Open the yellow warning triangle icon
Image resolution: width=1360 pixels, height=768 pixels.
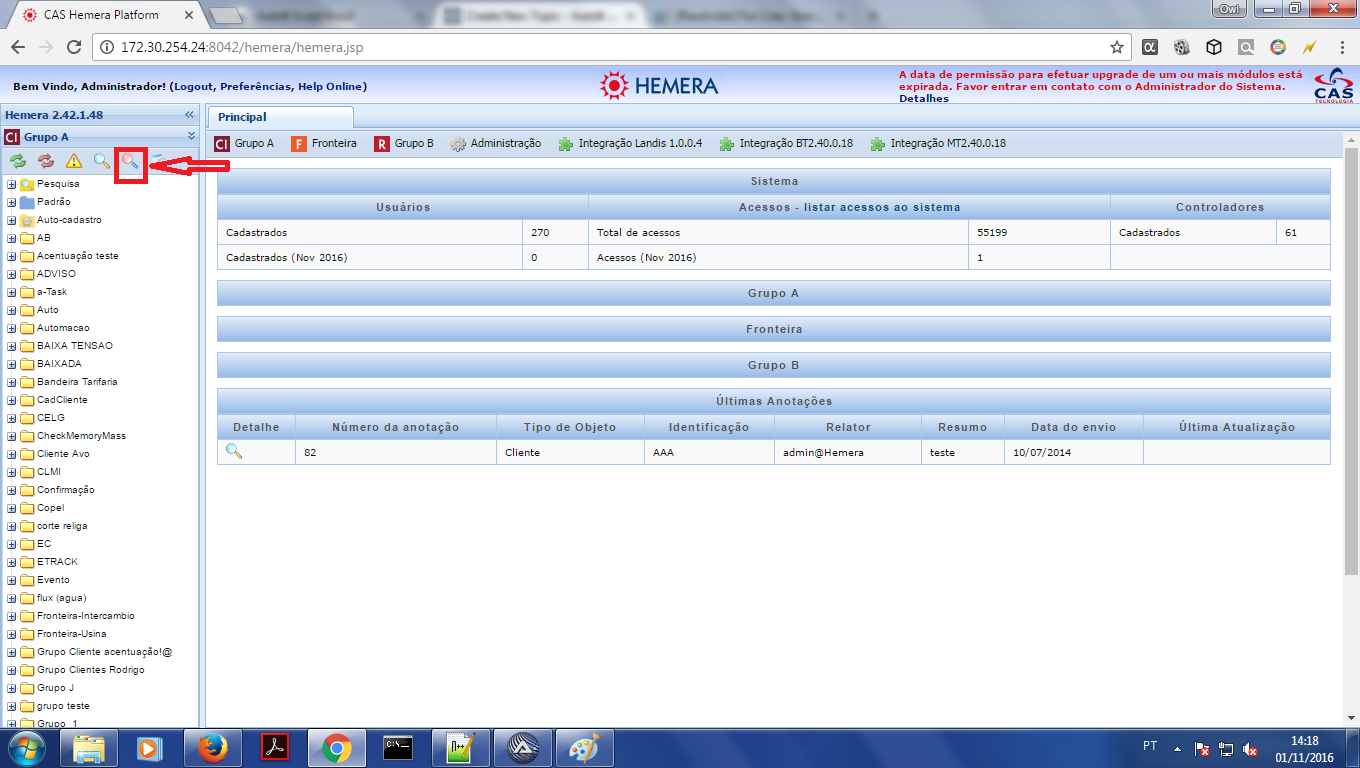tap(74, 160)
